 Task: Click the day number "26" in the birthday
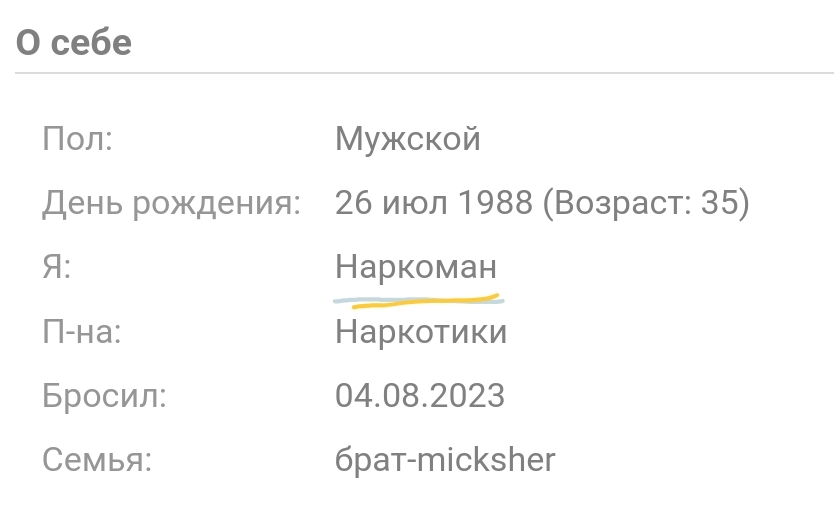point(353,204)
